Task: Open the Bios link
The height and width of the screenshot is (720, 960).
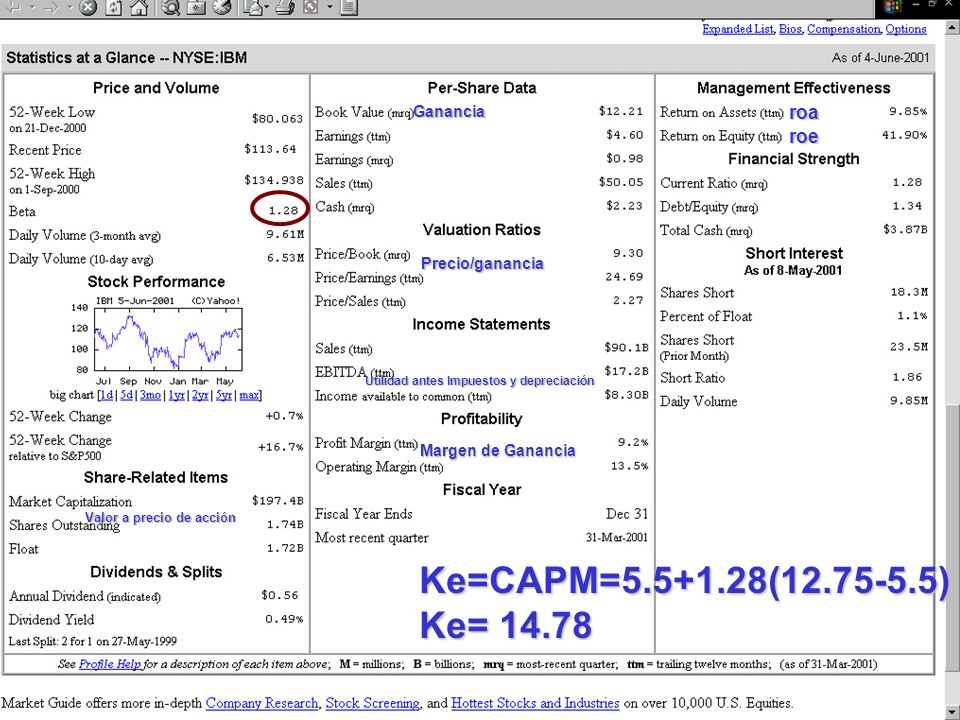Action: (790, 29)
